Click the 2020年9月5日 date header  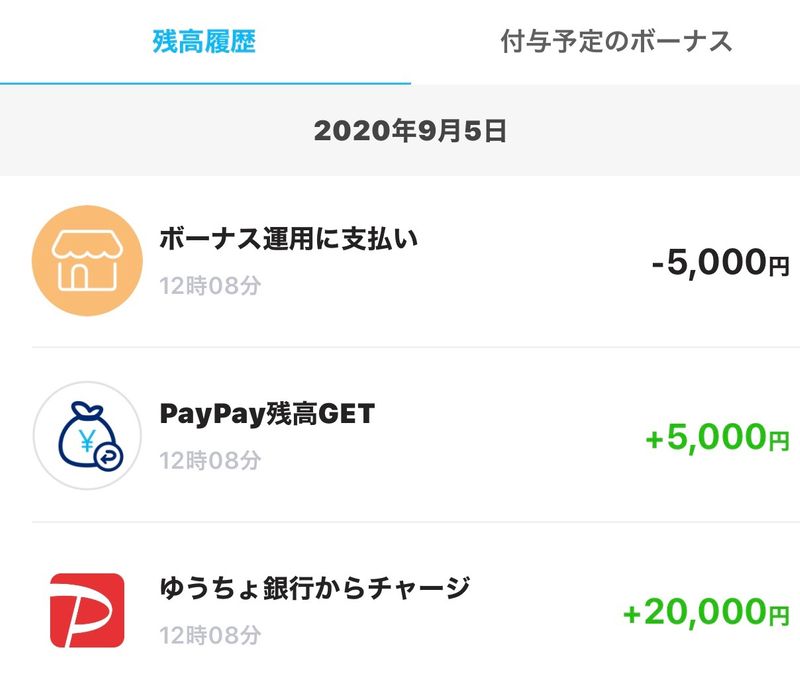[410, 131]
